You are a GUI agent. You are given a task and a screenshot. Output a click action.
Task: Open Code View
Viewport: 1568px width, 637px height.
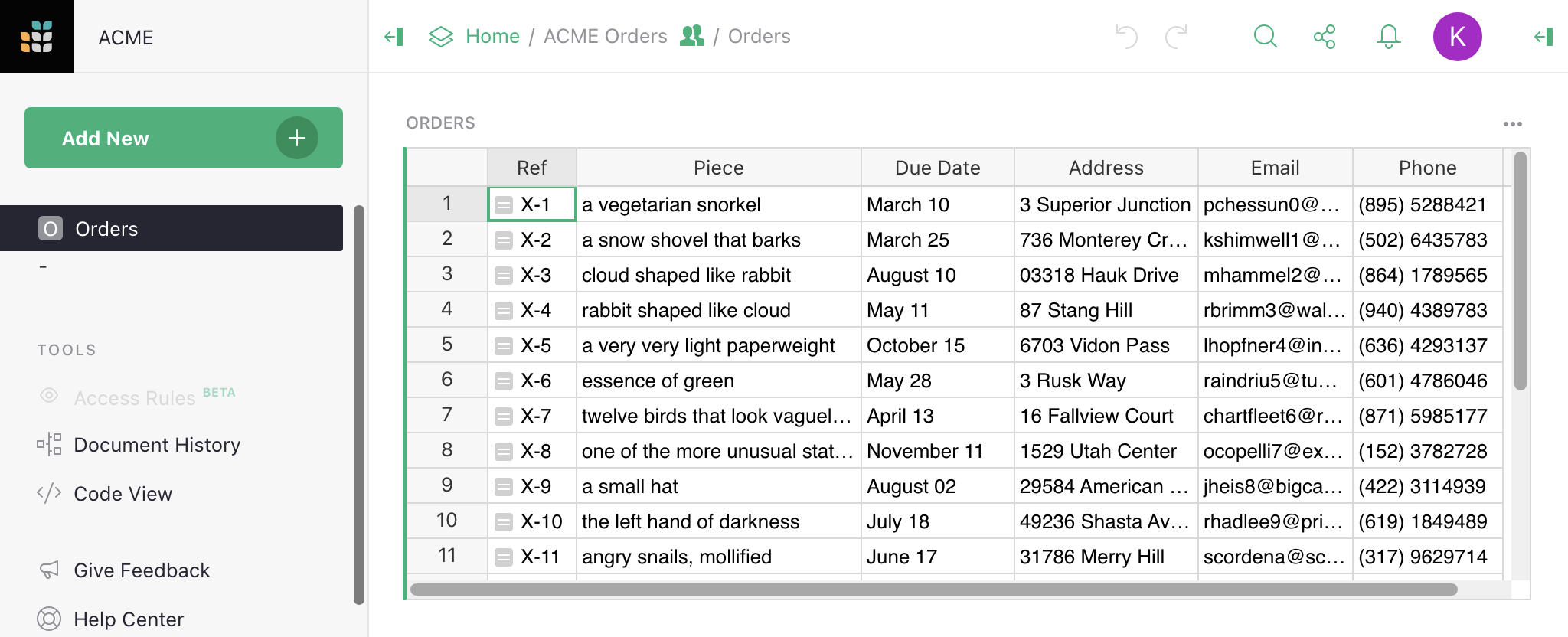122,494
